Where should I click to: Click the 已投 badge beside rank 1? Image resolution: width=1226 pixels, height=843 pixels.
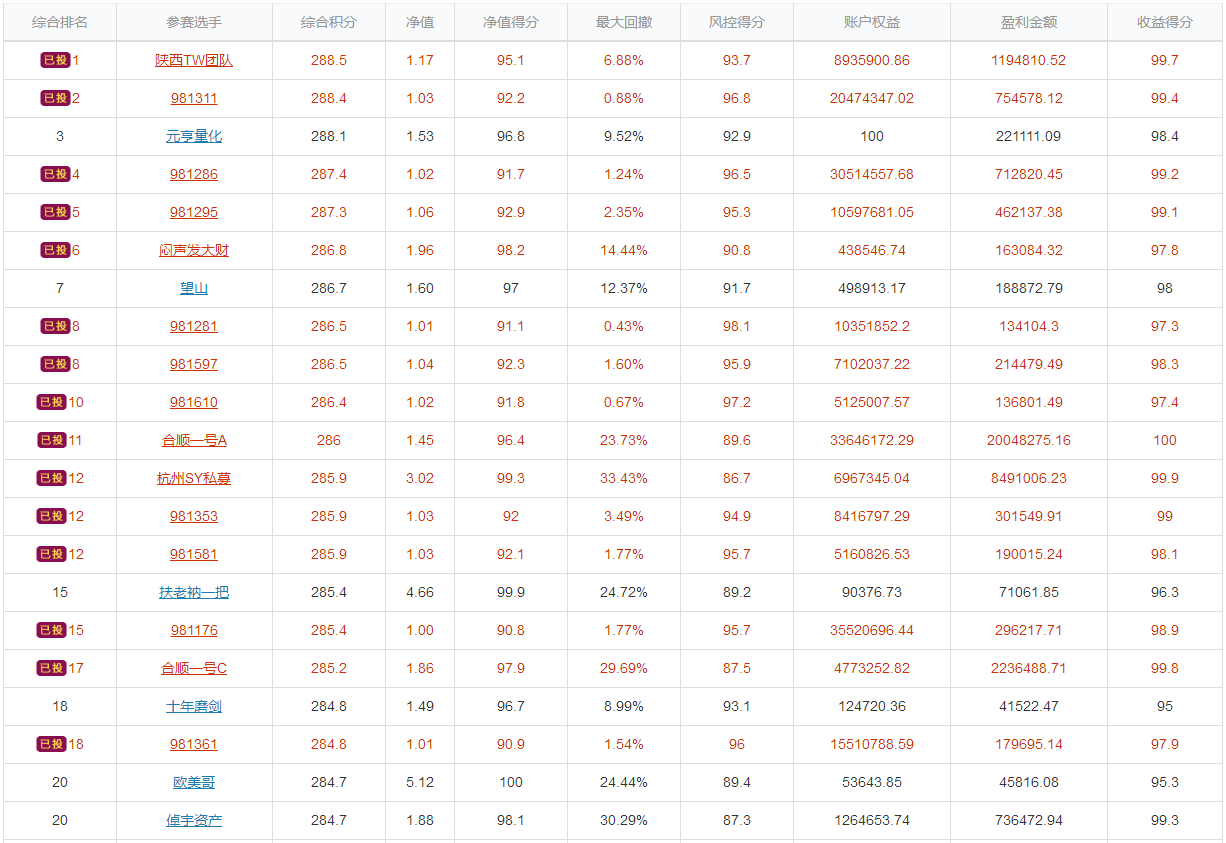pyautogui.click(x=55, y=60)
